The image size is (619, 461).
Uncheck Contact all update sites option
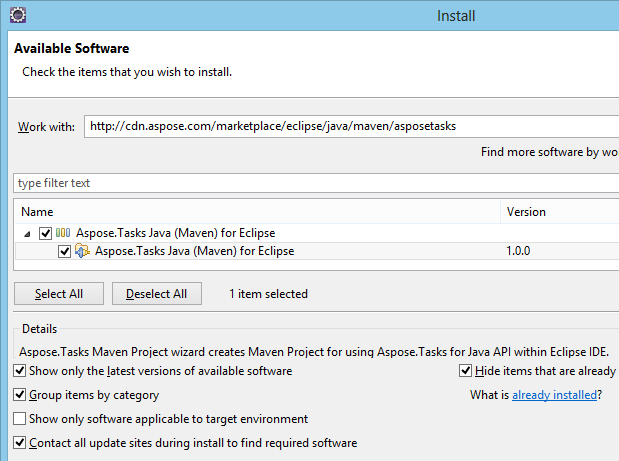pyautogui.click(x=21, y=443)
